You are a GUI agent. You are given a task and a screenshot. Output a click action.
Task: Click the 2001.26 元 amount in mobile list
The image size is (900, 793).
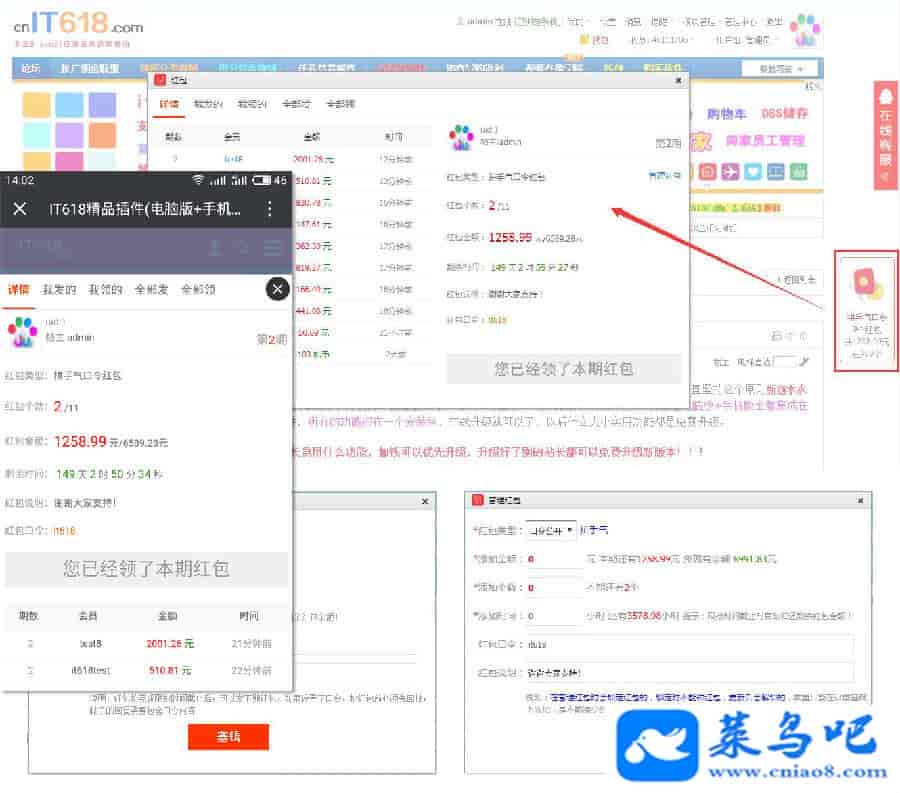click(x=170, y=644)
